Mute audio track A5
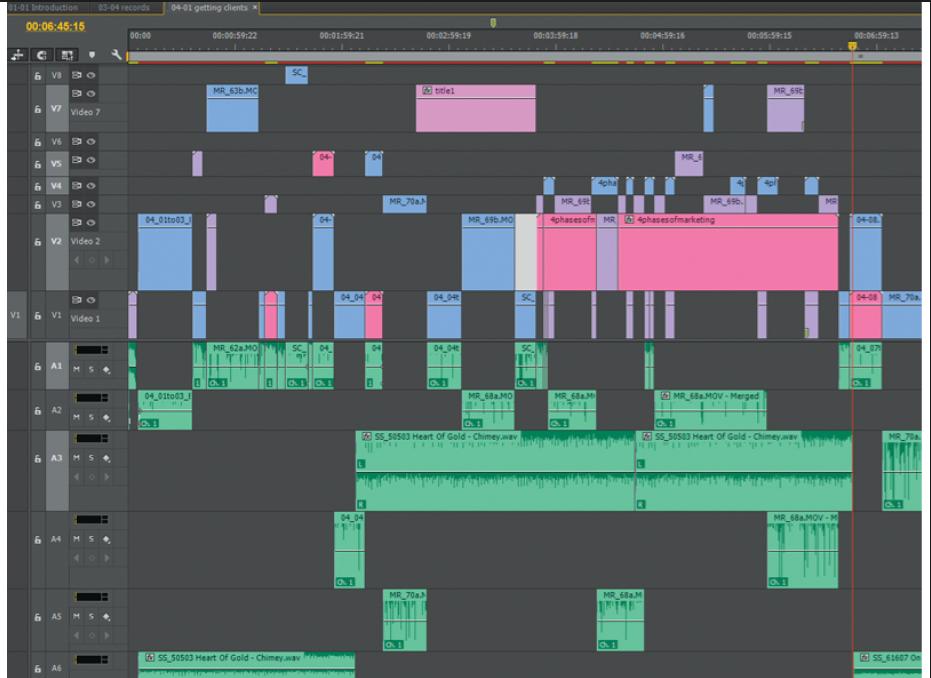The width and height of the screenshot is (931, 678). [77, 617]
